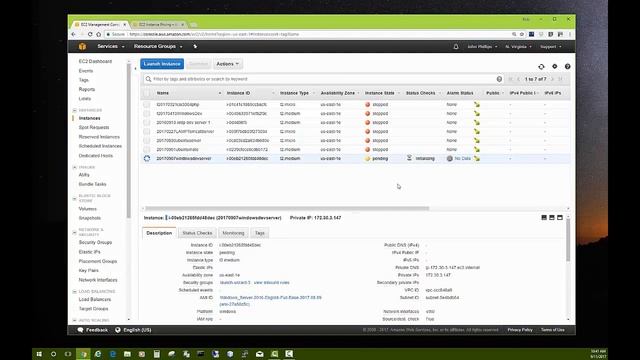Select checkbox for first instance row

(147, 104)
